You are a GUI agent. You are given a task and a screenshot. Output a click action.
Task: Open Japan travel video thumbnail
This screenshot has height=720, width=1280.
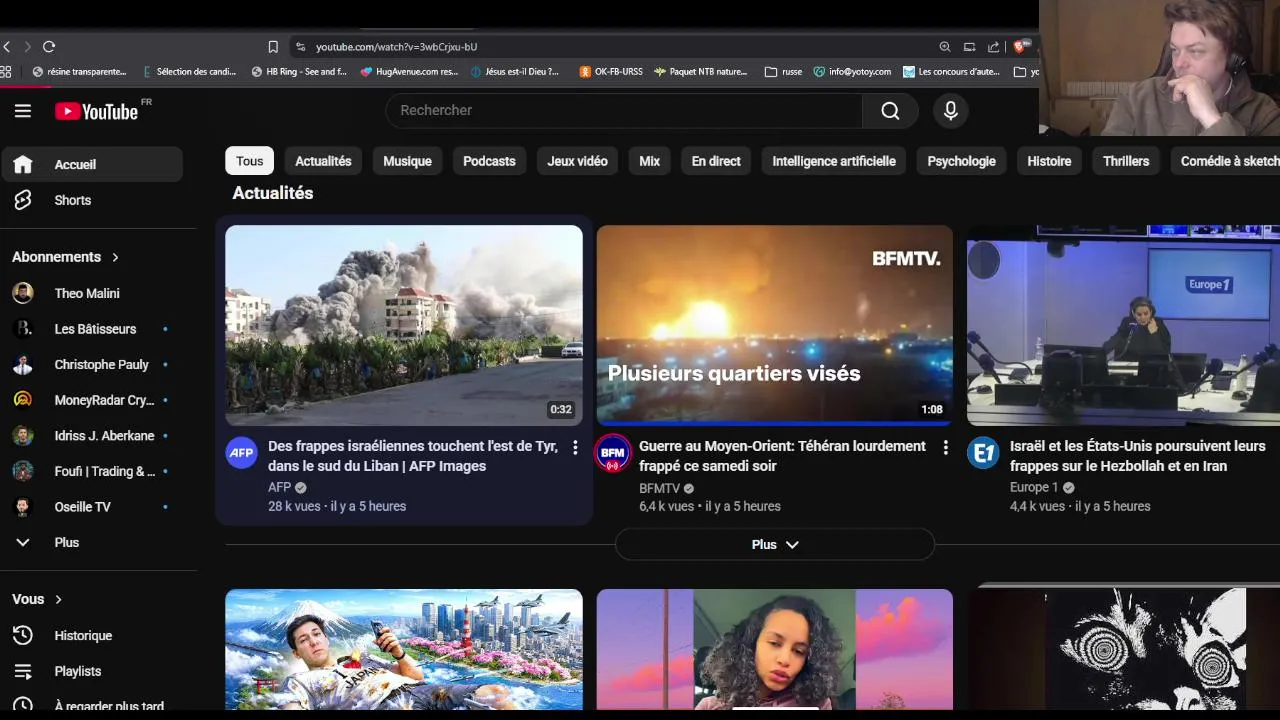(404, 650)
